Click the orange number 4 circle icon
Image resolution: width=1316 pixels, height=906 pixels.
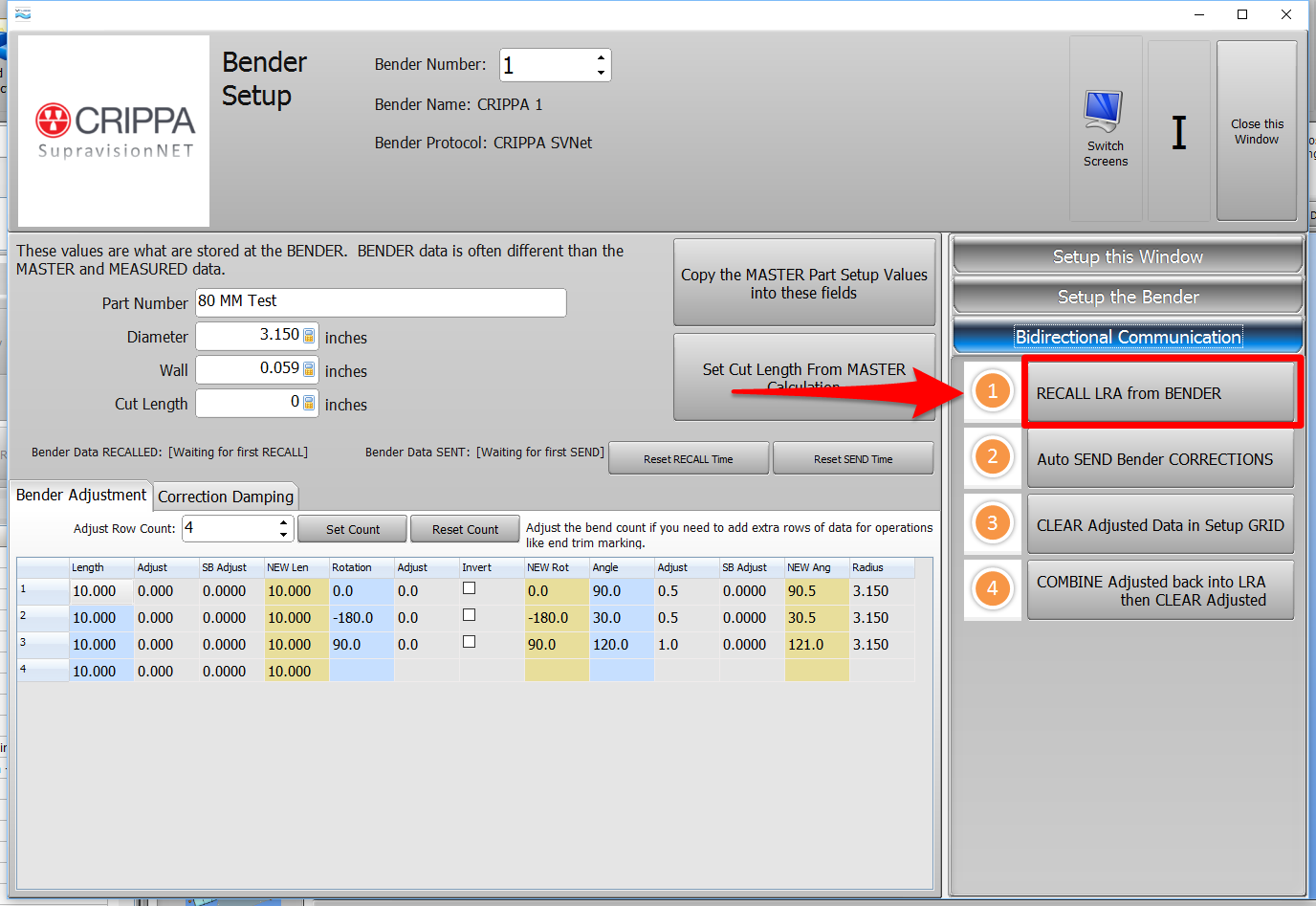click(x=992, y=589)
